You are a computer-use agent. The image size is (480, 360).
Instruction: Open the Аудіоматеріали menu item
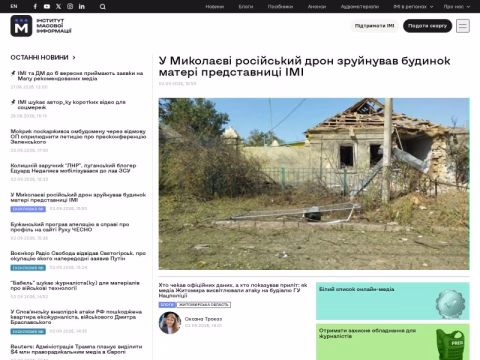click(x=360, y=7)
